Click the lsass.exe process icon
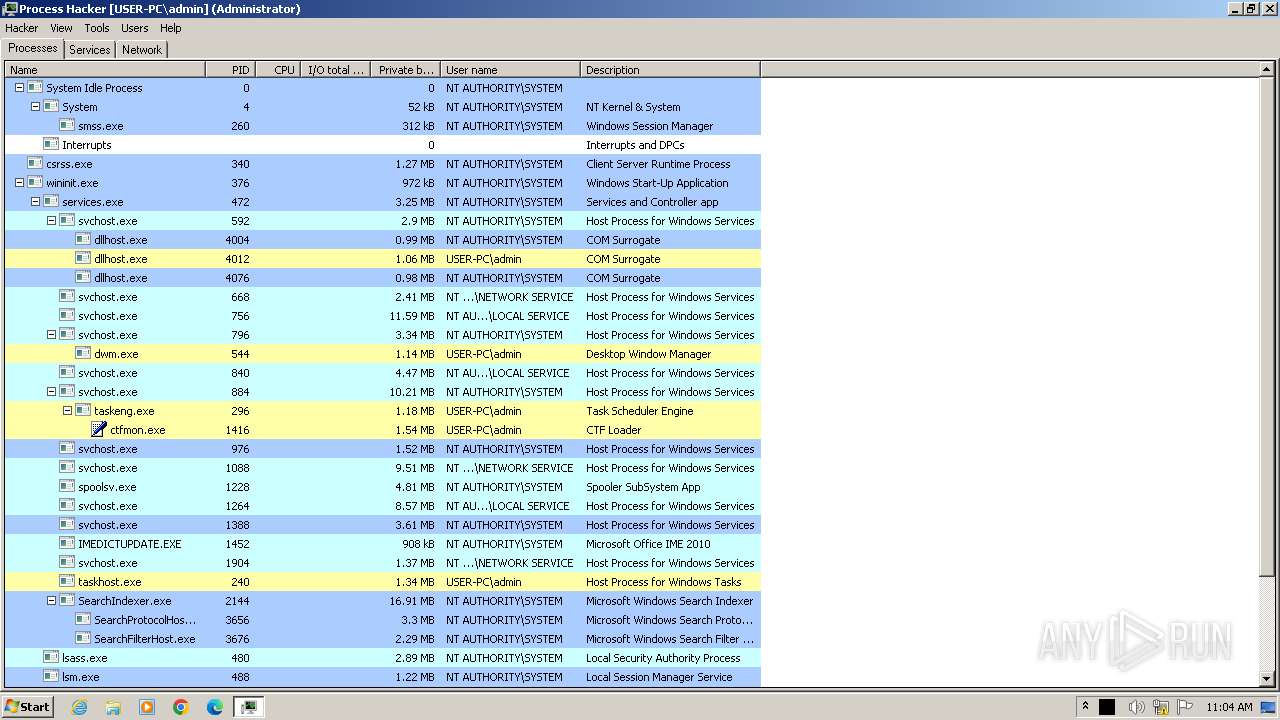This screenshot has width=1280, height=720. click(51, 658)
